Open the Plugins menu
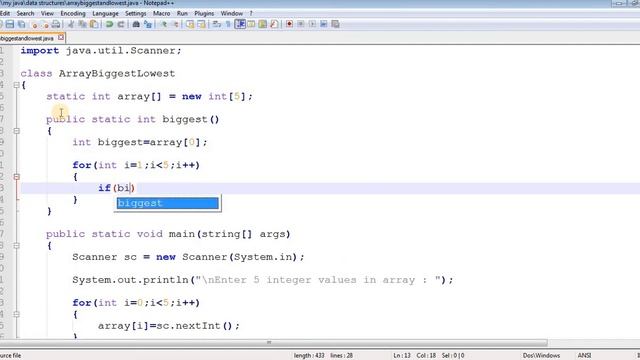This screenshot has height=360, width=640. point(204,13)
